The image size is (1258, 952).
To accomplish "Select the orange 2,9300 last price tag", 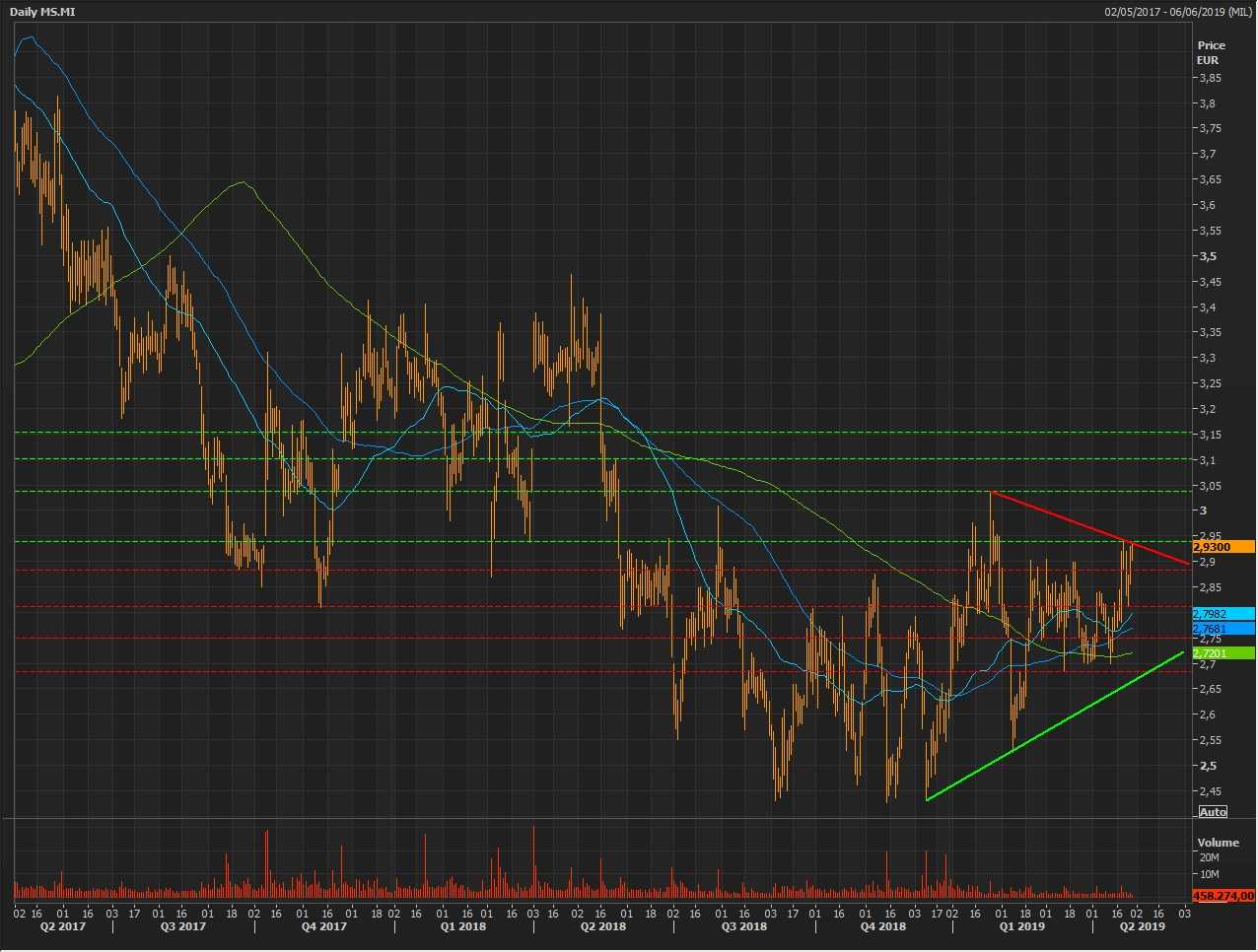I will coord(1223,547).
